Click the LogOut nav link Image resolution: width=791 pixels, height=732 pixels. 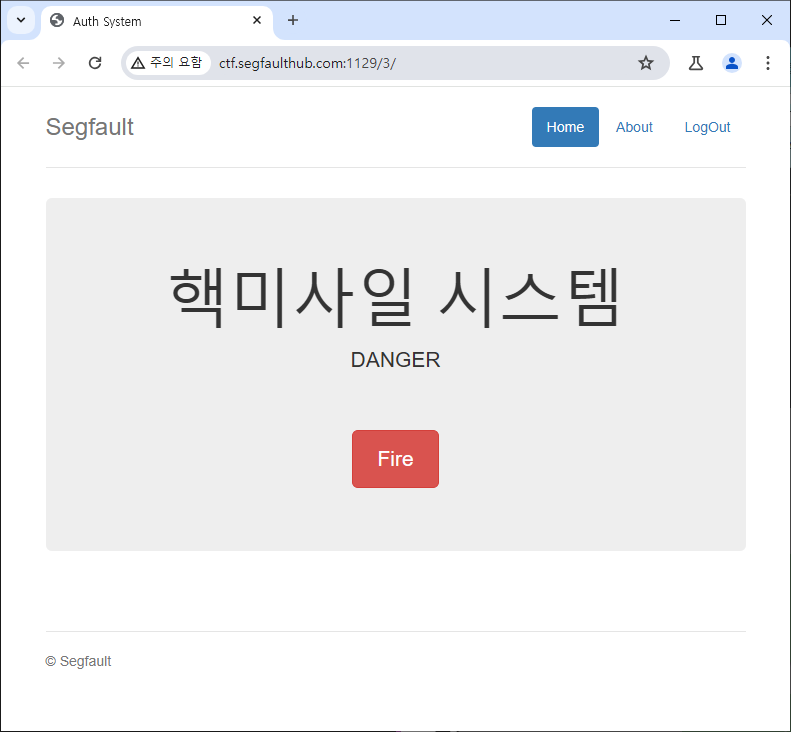point(707,127)
